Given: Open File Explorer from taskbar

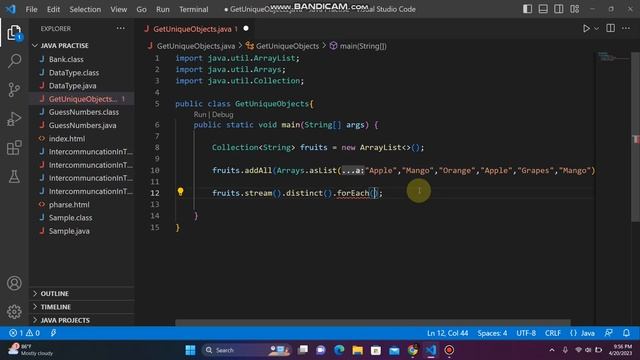Looking at the screenshot, I should click(x=358, y=350).
